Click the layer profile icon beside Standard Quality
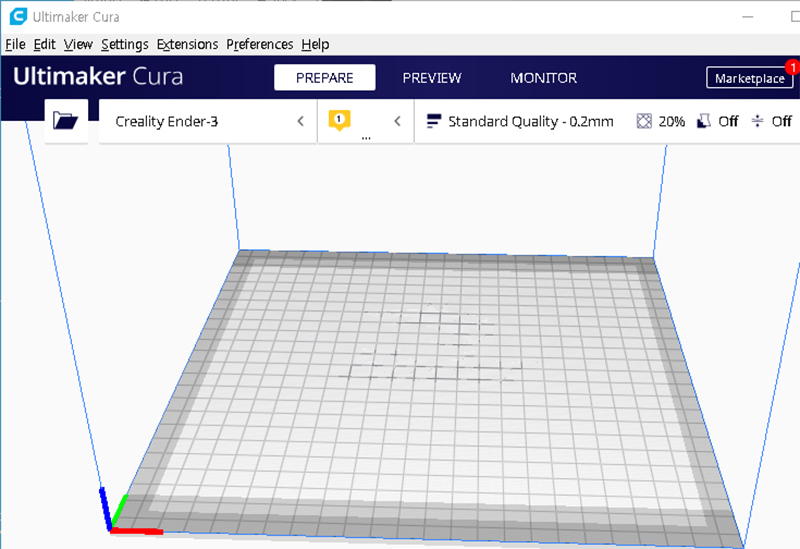This screenshot has height=549, width=800. [x=434, y=121]
